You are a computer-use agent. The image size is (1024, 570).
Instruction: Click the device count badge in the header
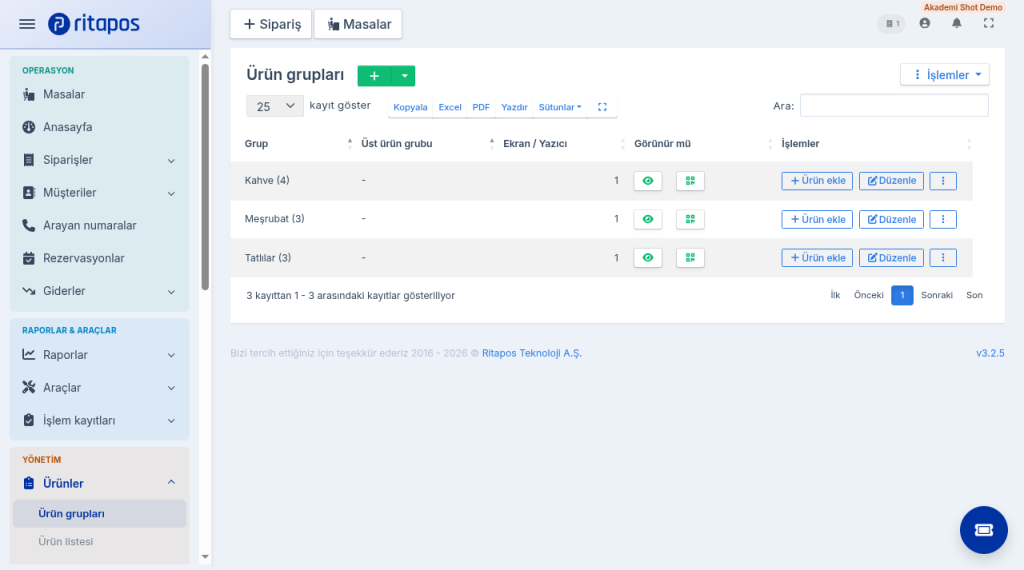tap(891, 24)
